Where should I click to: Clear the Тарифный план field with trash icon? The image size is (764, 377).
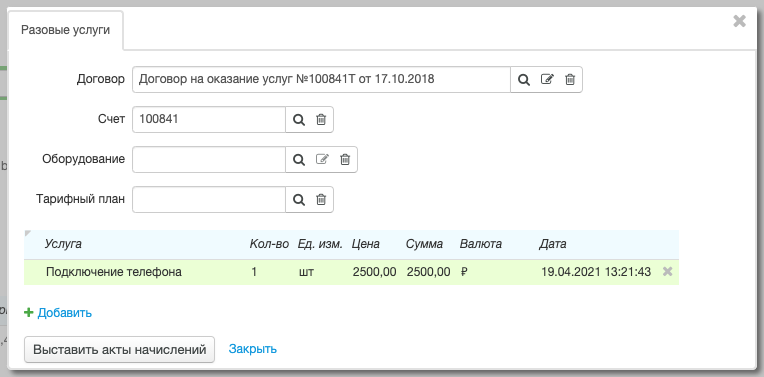[x=321, y=199]
